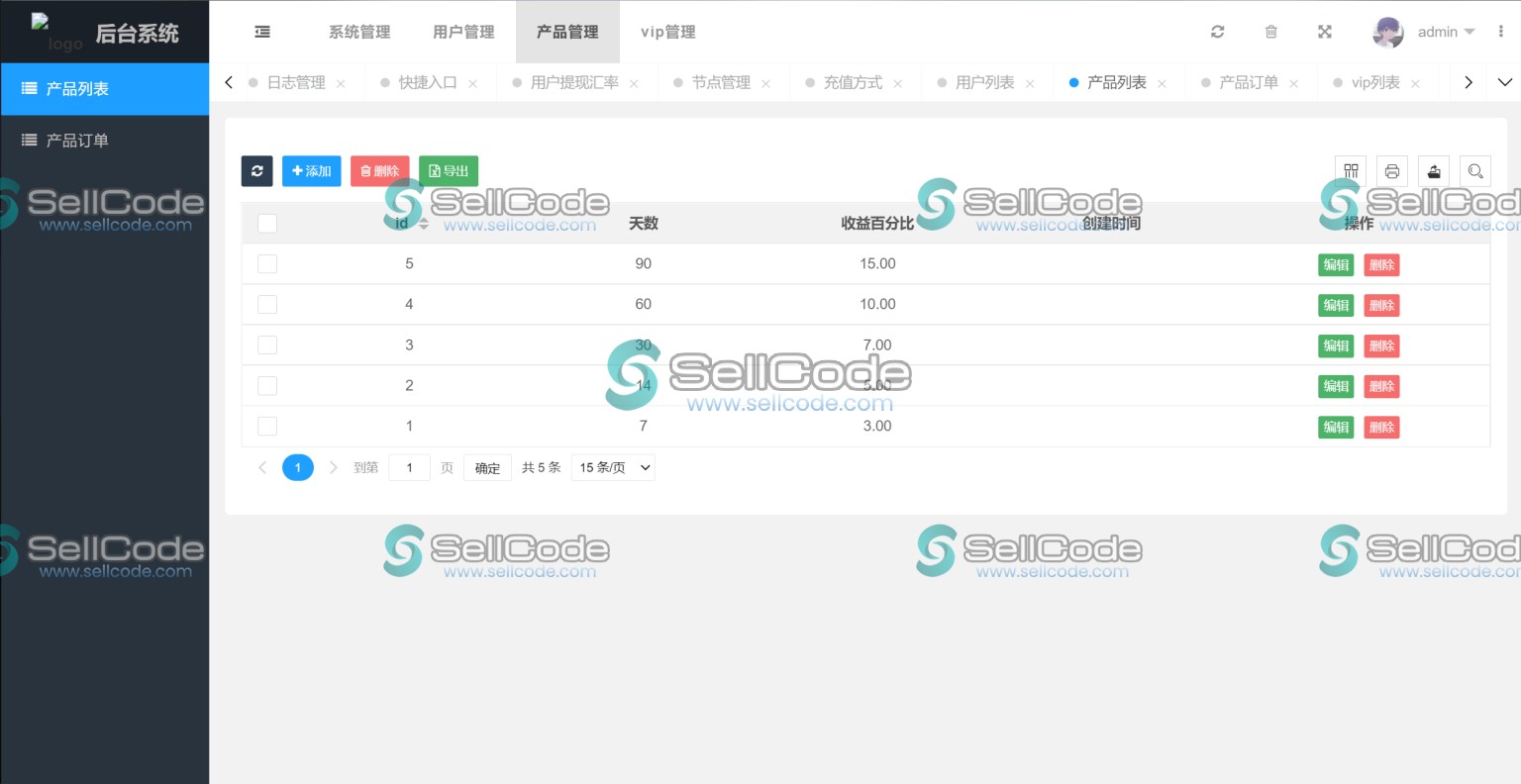This screenshot has height=784, width=1521.
Task: Open 产品订单 in the sidebar
Action: pyautogui.click(x=105, y=141)
